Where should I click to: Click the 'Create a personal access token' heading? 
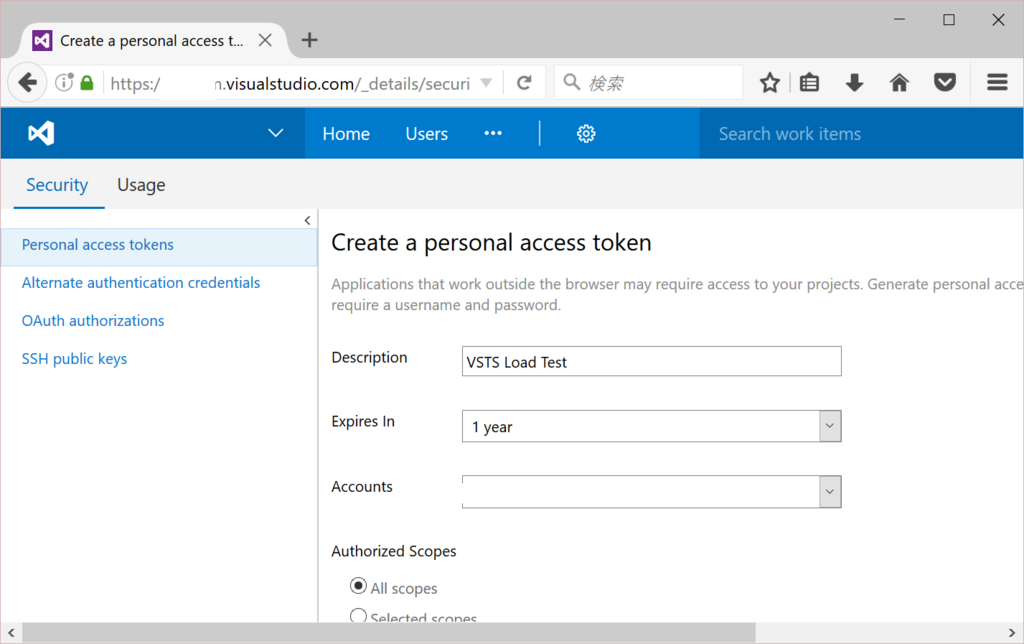click(491, 243)
